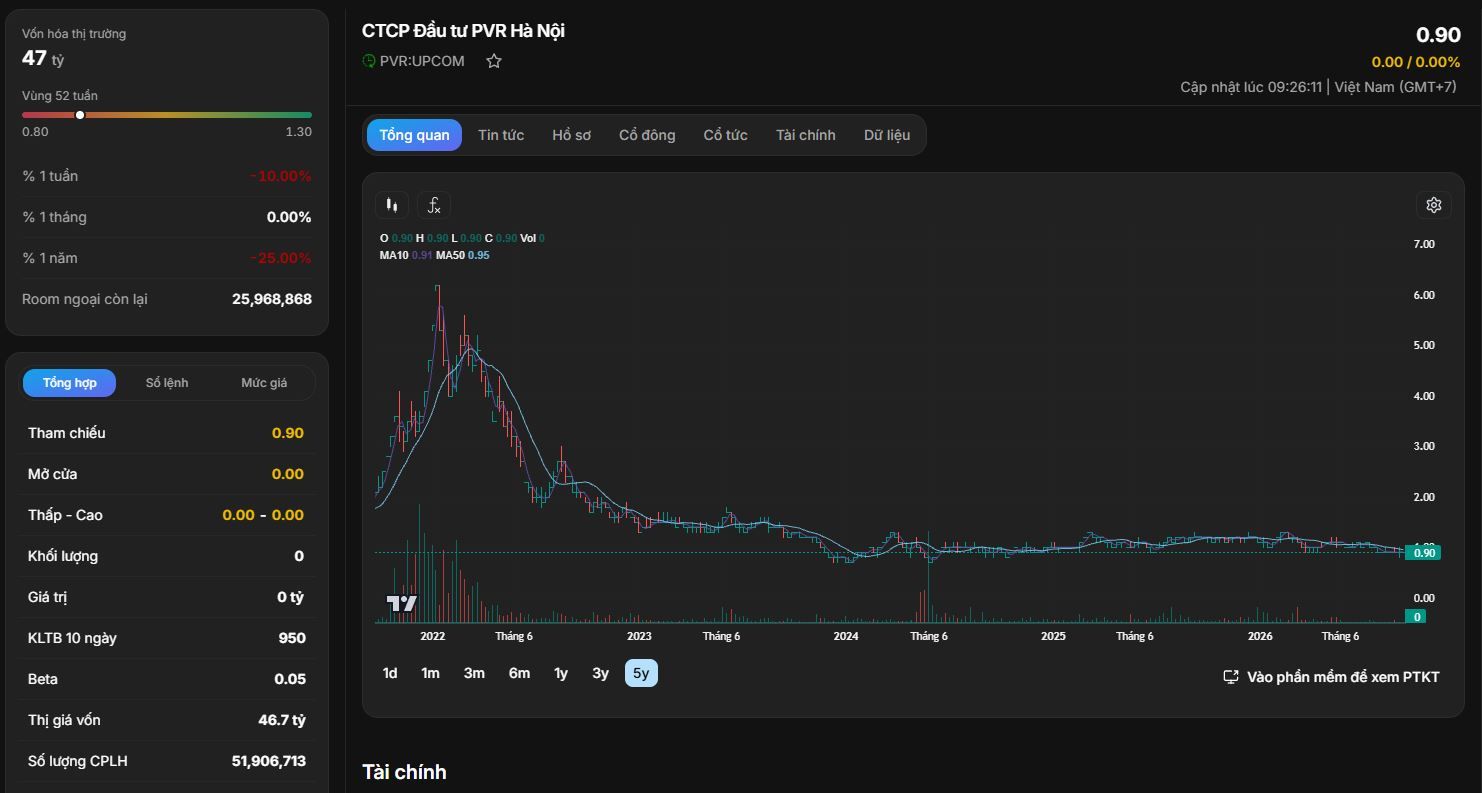Open the Tin tức tab
The image size is (1482, 793).
[501, 135]
